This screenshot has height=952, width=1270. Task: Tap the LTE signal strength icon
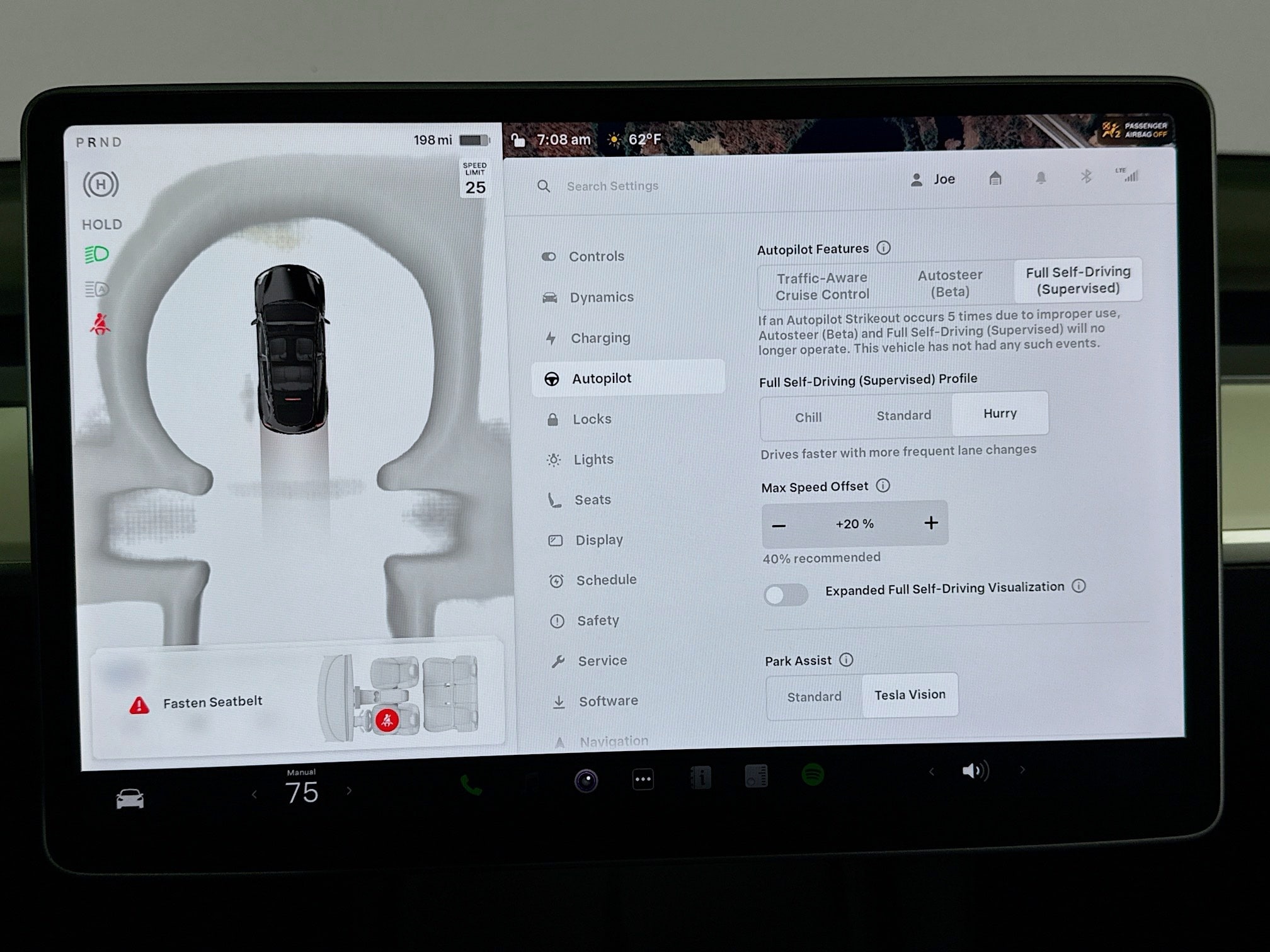pos(1126,175)
